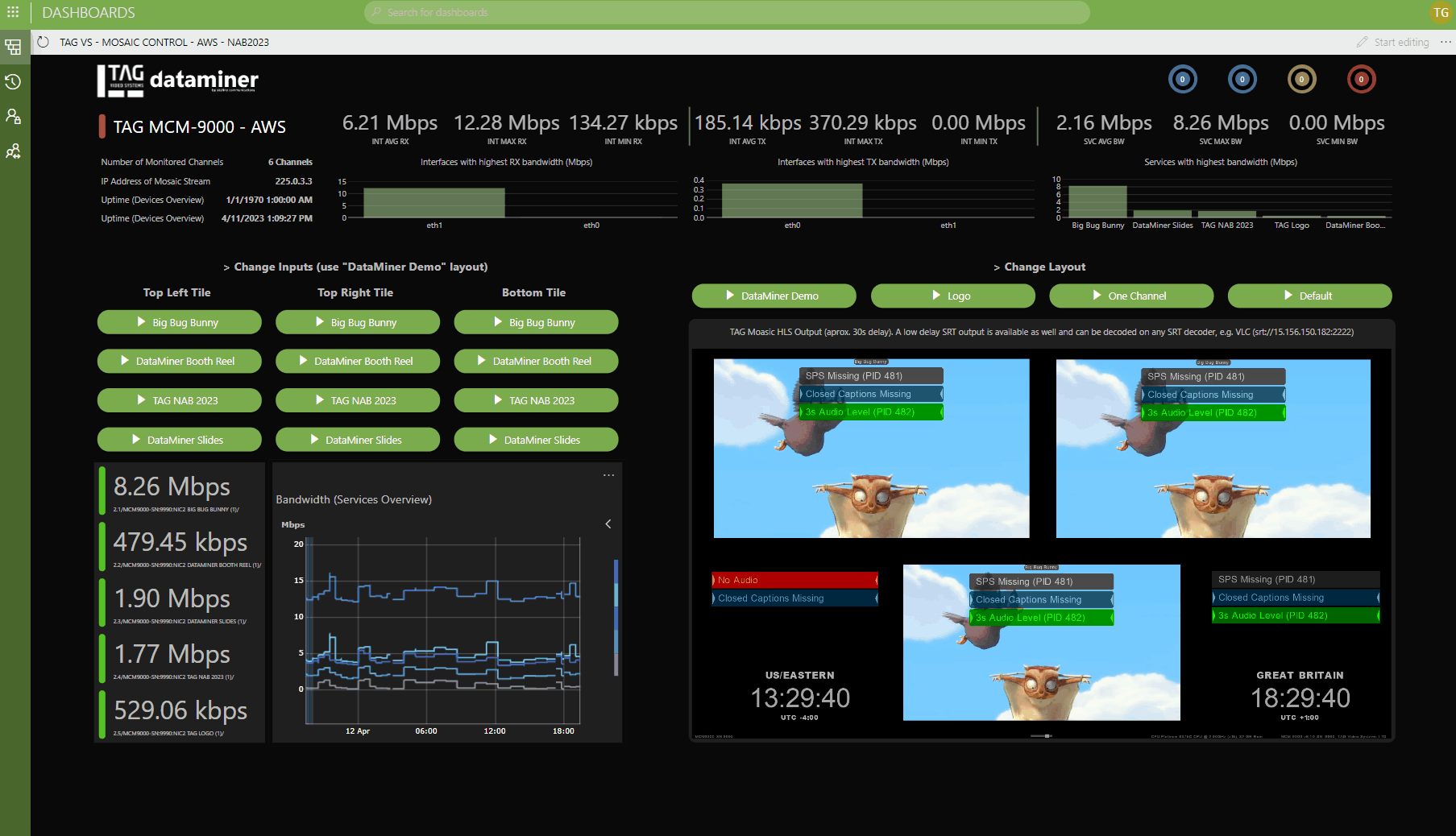Select DataMiner Slides for Top Right Tile
The height and width of the screenshot is (836, 1456).
358,440
